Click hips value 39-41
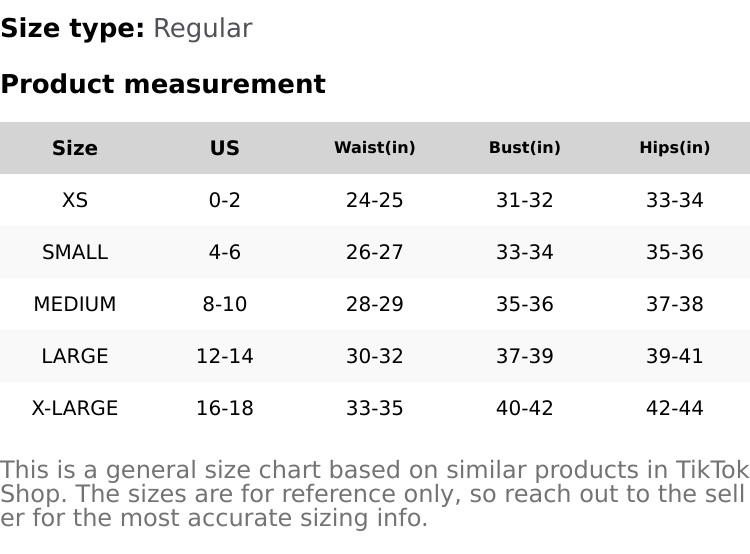This screenshot has width=750, height=554. pyautogui.click(x=675, y=356)
